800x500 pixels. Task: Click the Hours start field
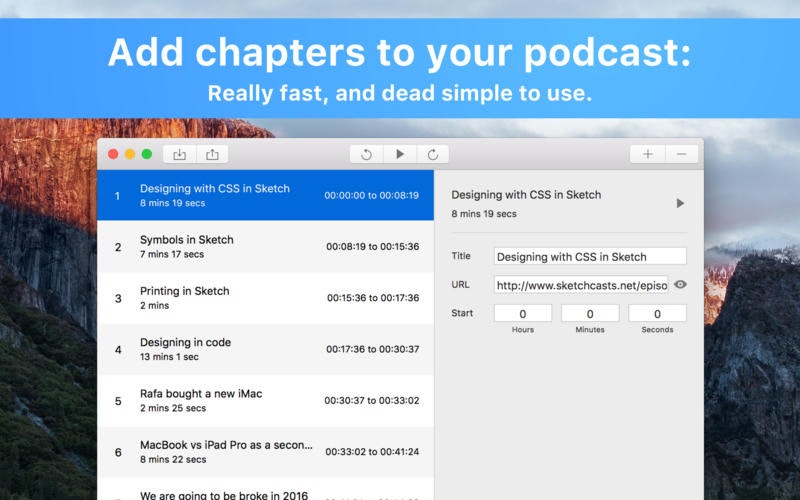point(522,313)
